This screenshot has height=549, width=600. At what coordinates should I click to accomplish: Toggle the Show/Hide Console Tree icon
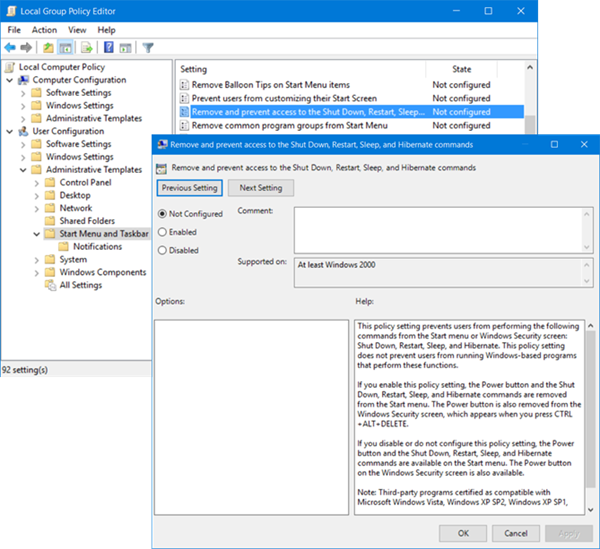pos(65,48)
